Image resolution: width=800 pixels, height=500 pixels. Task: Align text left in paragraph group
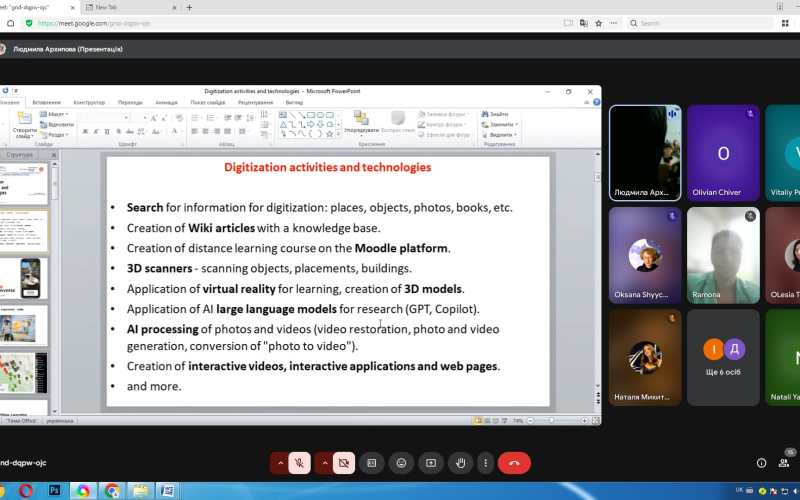[194, 132]
